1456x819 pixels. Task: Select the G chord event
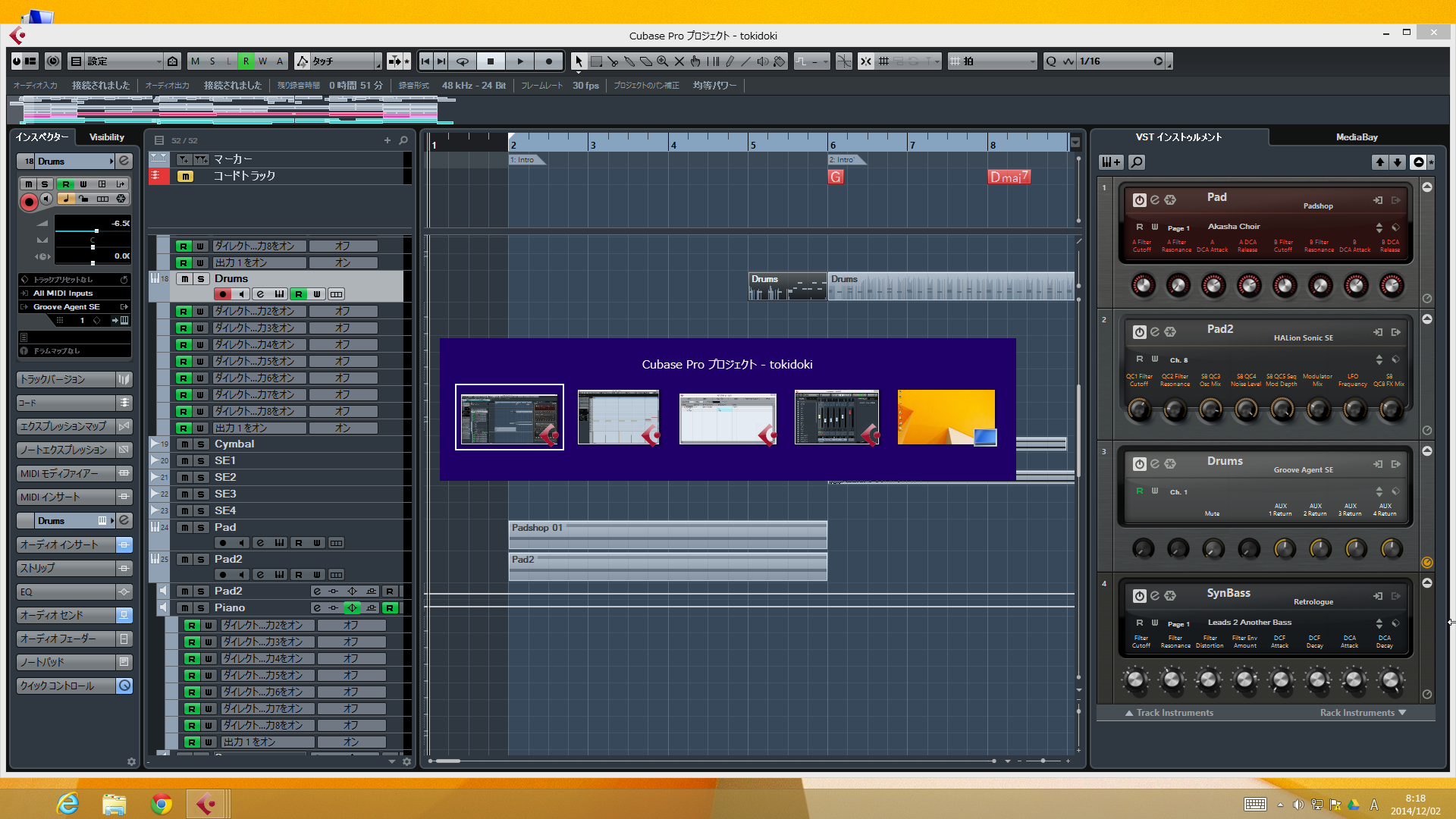pos(836,177)
